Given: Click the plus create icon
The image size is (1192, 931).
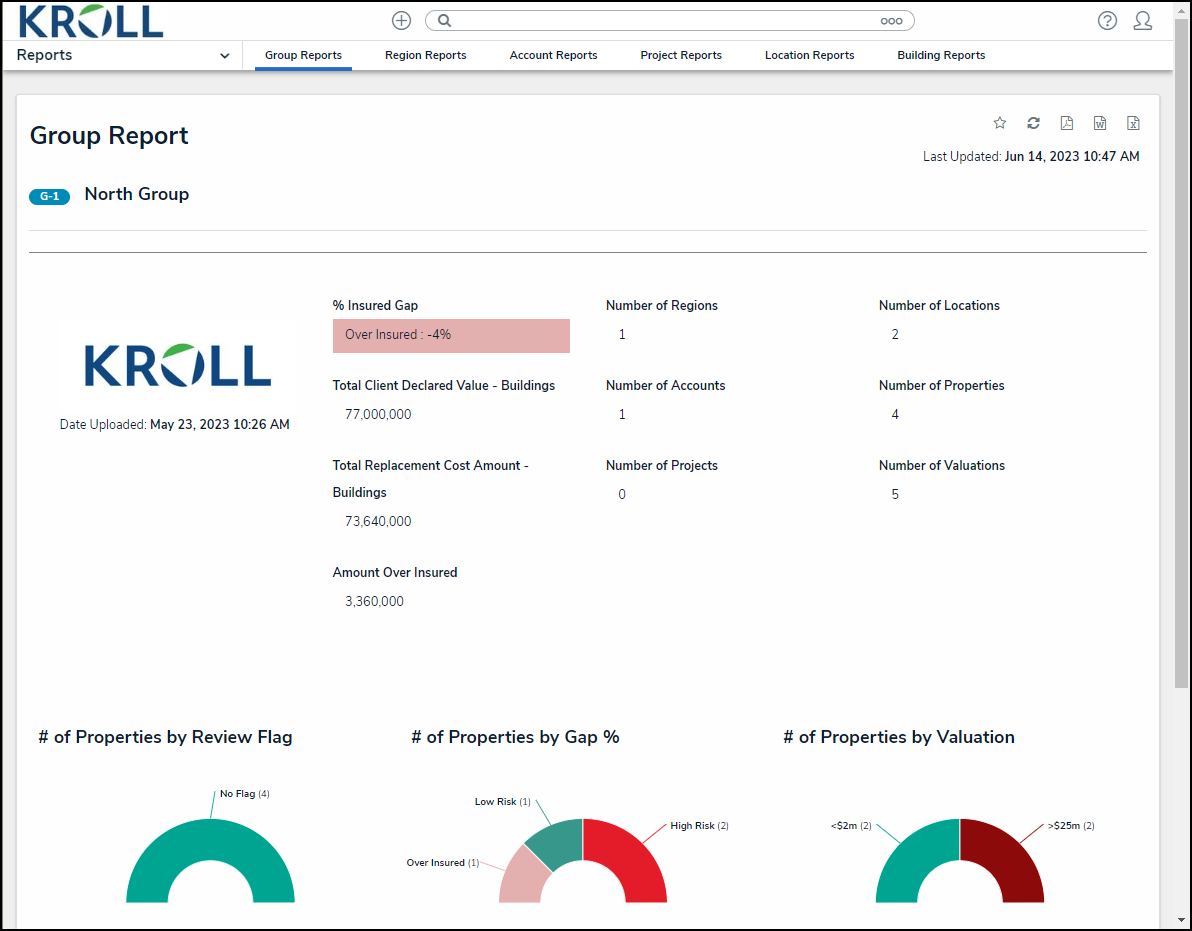Looking at the screenshot, I should click(x=401, y=21).
